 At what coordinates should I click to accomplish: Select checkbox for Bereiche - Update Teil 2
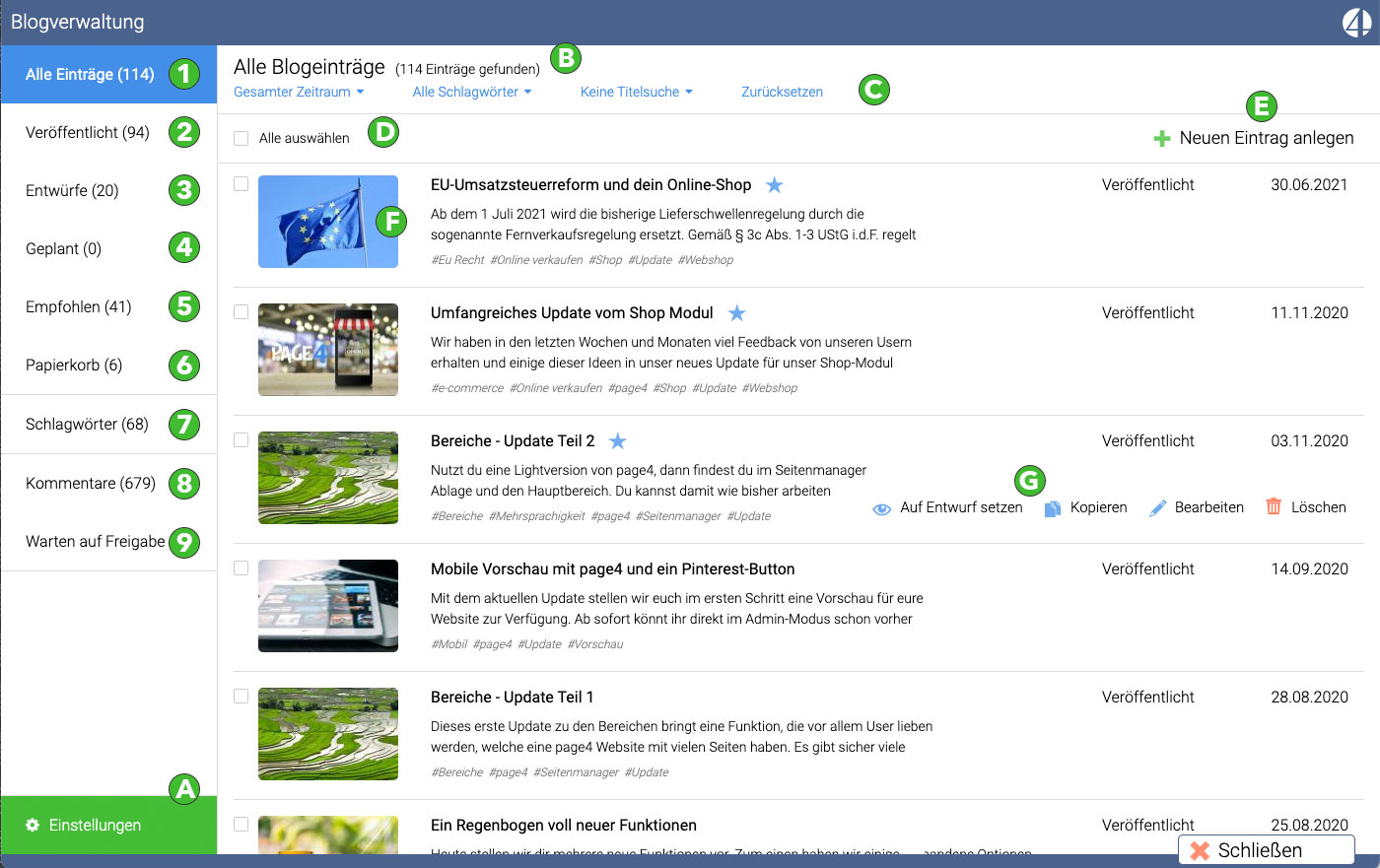pyautogui.click(x=241, y=439)
